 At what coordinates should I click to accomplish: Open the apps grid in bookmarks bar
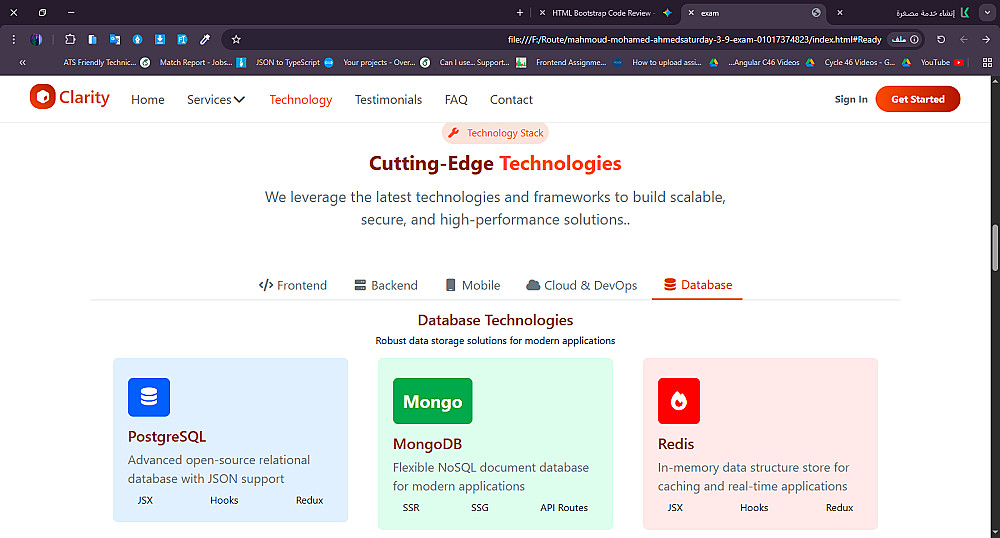point(987,62)
